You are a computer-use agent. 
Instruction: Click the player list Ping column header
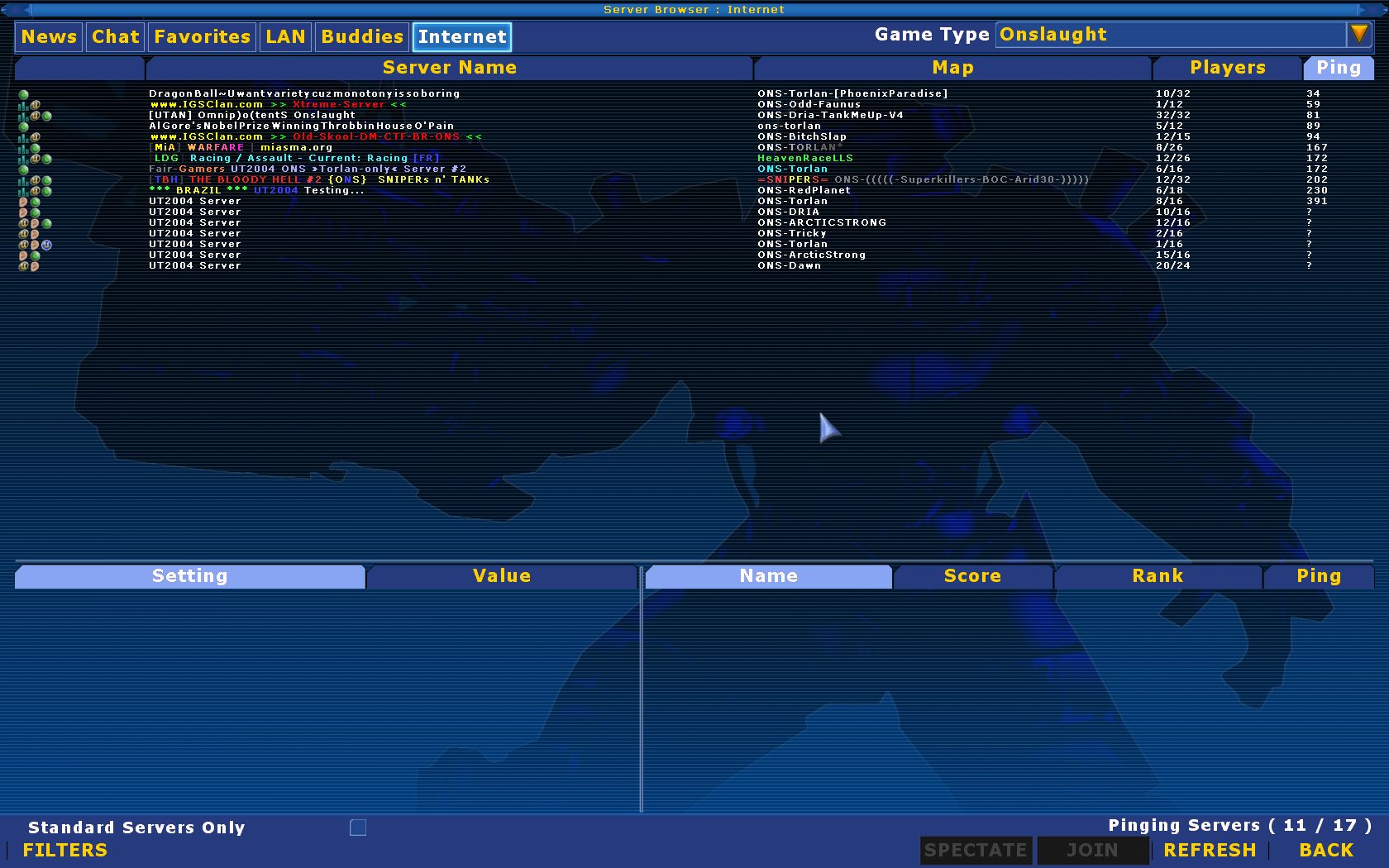(1319, 576)
